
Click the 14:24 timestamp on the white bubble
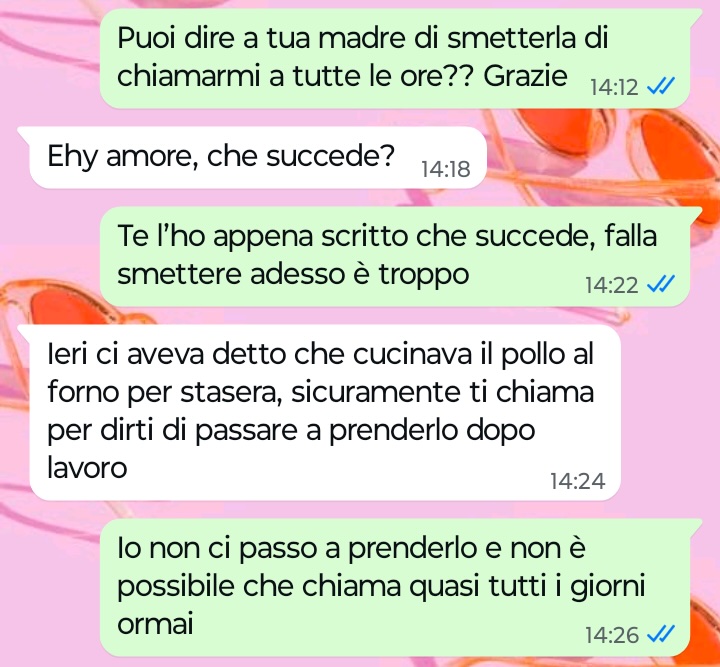[578, 481]
